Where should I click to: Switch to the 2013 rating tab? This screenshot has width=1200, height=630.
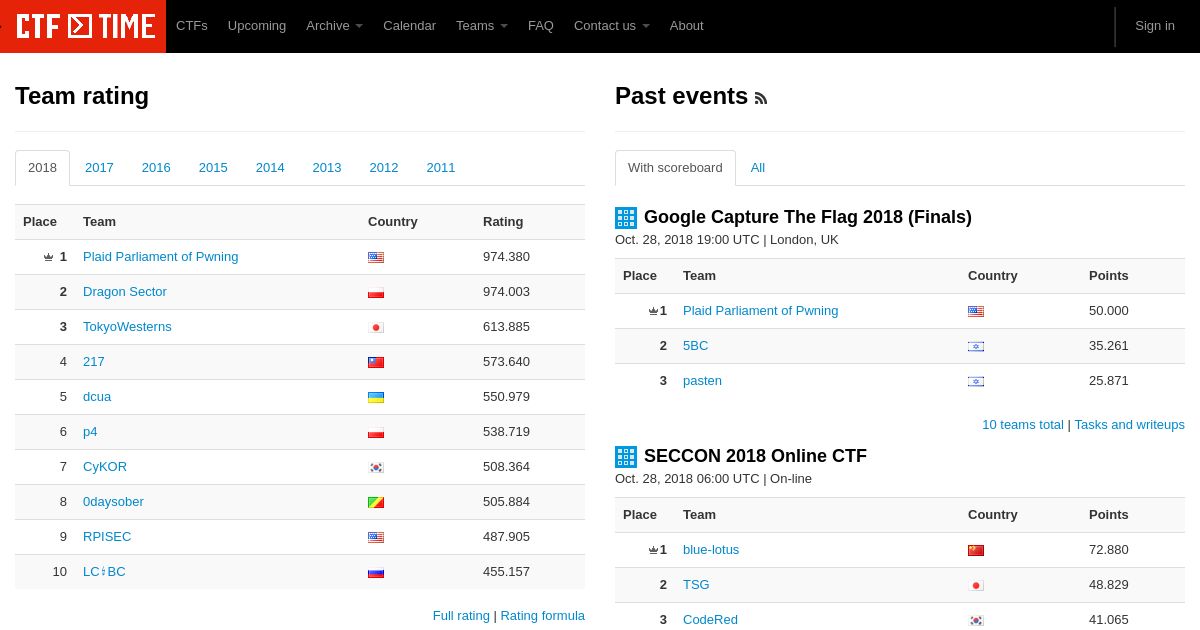tap(327, 168)
